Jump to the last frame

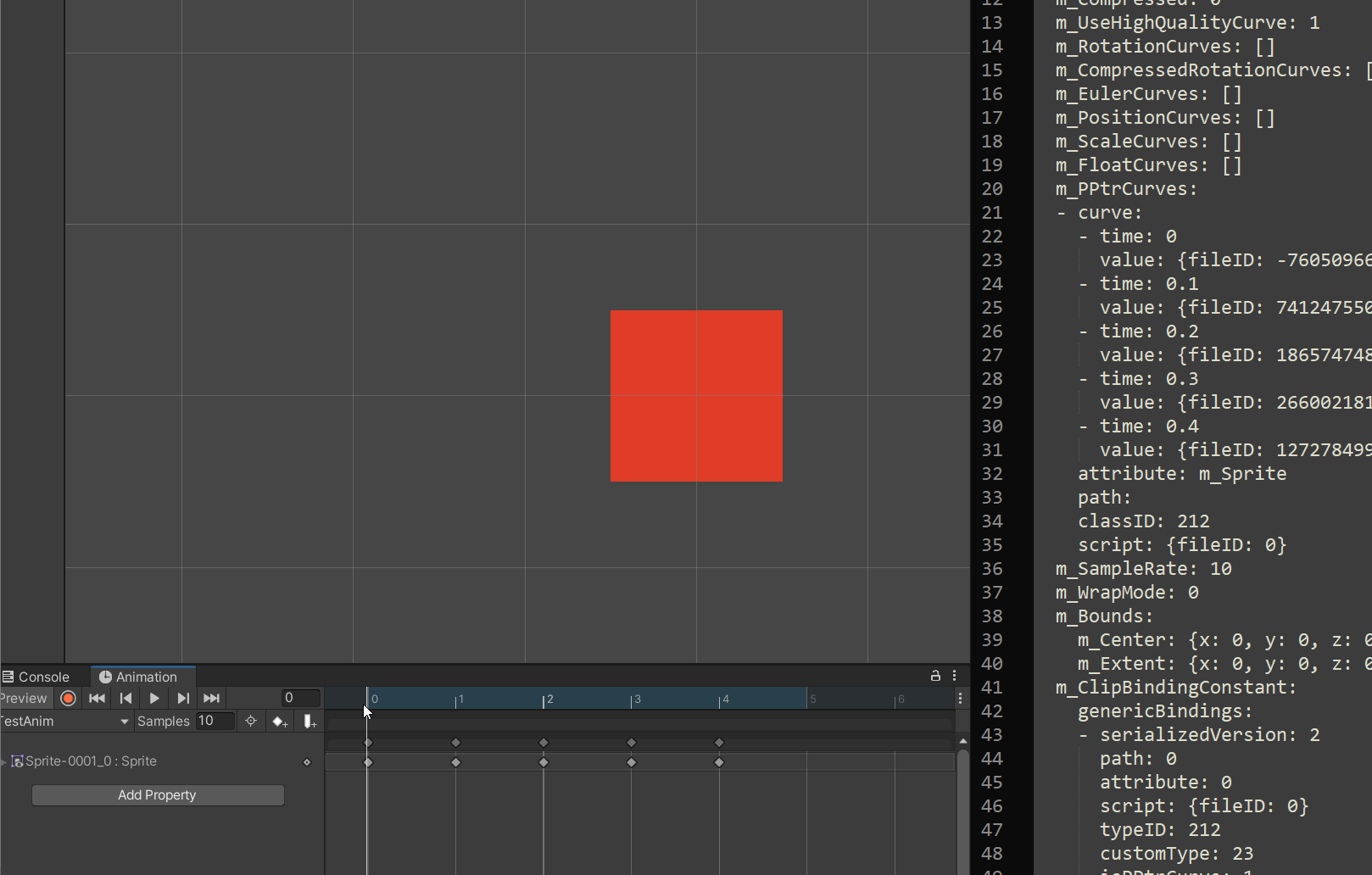point(211,698)
